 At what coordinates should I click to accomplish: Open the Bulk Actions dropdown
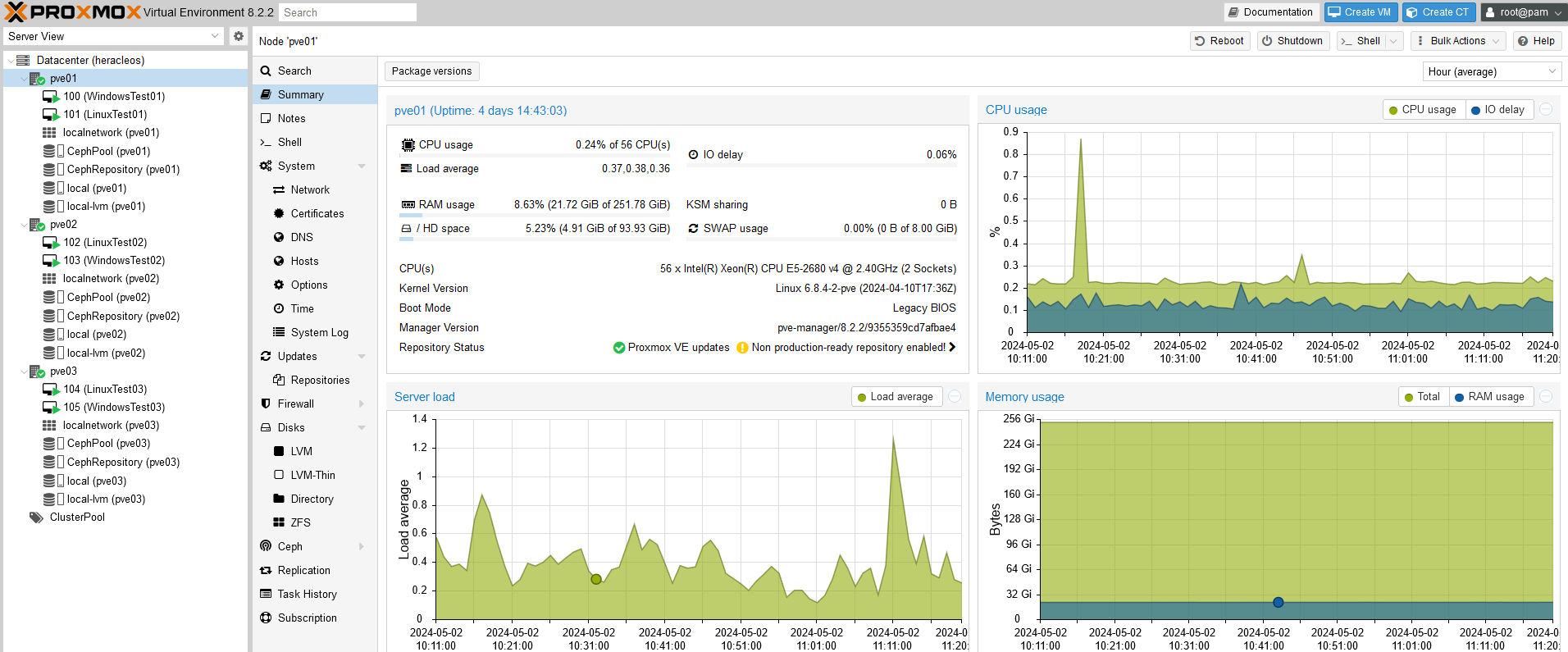point(1457,41)
